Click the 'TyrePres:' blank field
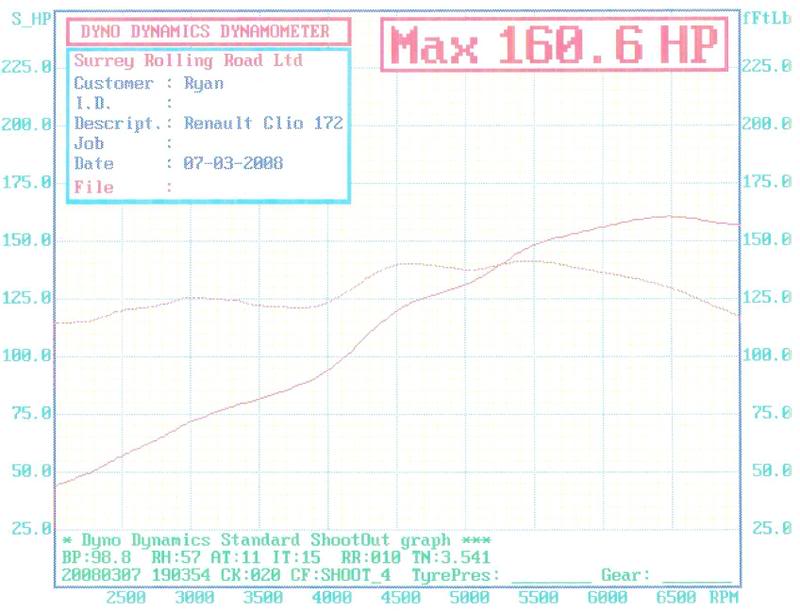The width and height of the screenshot is (800, 611). click(x=552, y=576)
